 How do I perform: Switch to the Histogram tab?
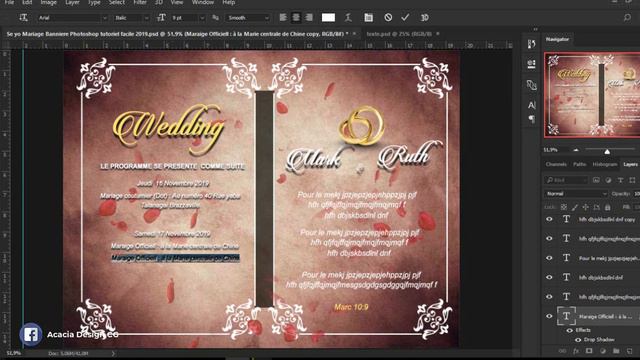pos(605,164)
